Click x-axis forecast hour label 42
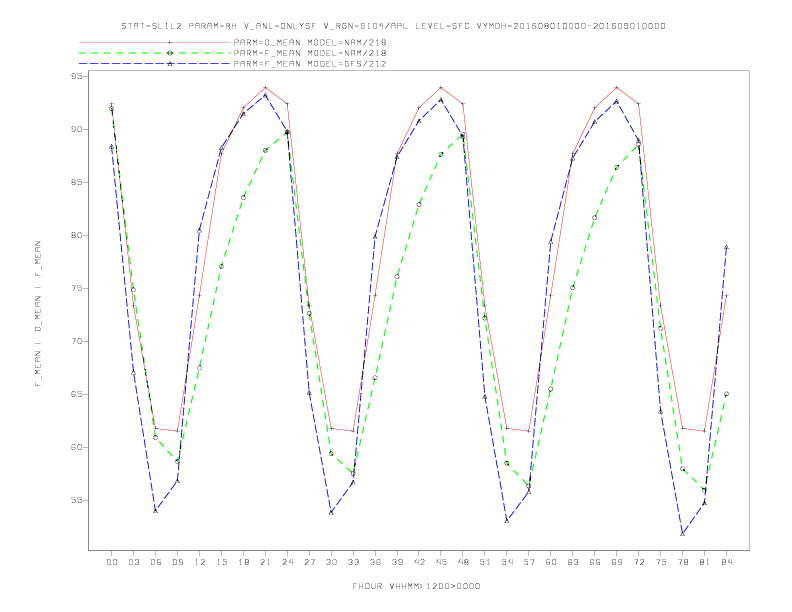The image size is (792, 612). pos(419,562)
